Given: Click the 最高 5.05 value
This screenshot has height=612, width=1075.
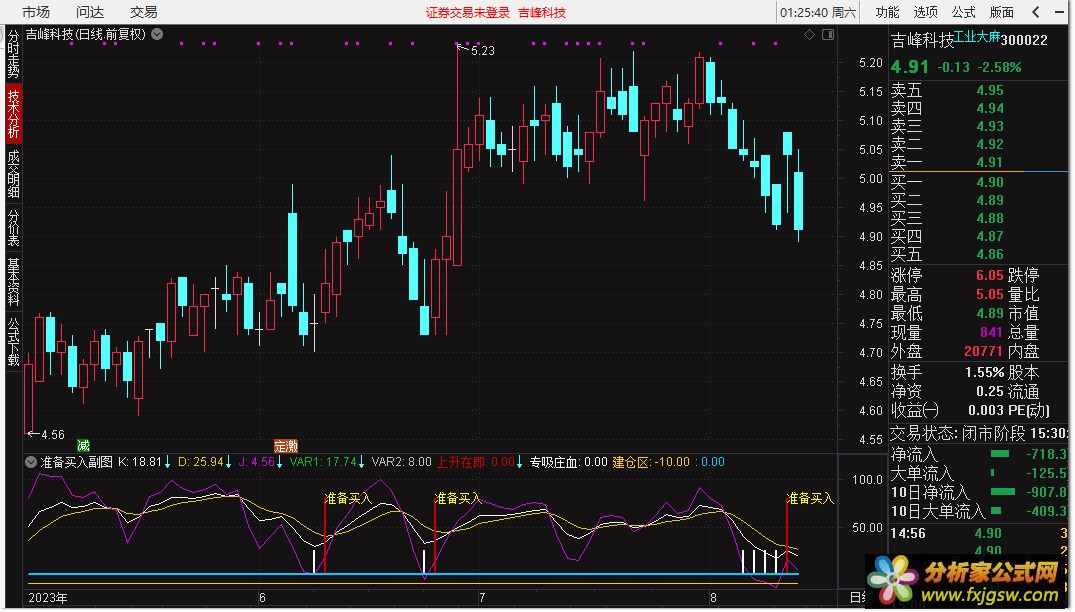Looking at the screenshot, I should tap(990, 295).
